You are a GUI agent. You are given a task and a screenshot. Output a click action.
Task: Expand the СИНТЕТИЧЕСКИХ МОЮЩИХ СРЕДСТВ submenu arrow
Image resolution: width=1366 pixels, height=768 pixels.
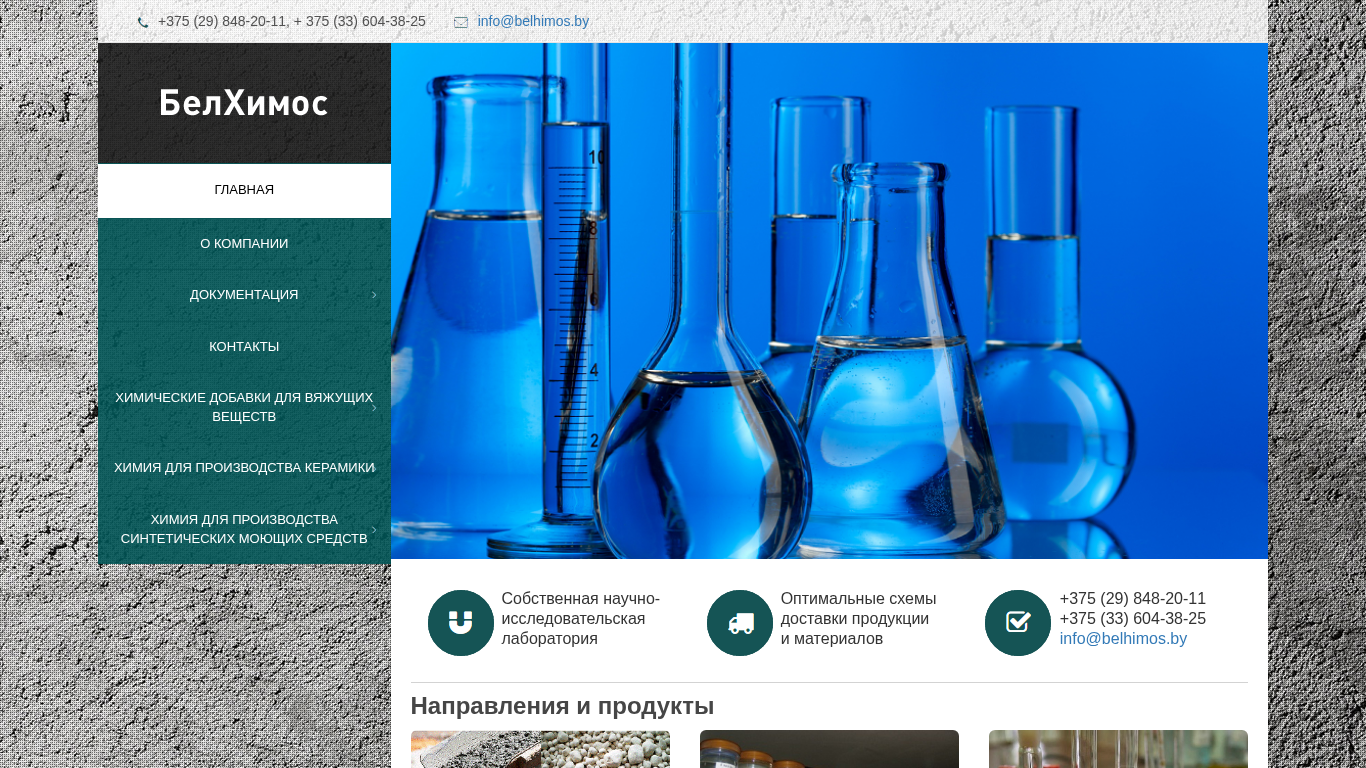pyautogui.click(x=374, y=529)
